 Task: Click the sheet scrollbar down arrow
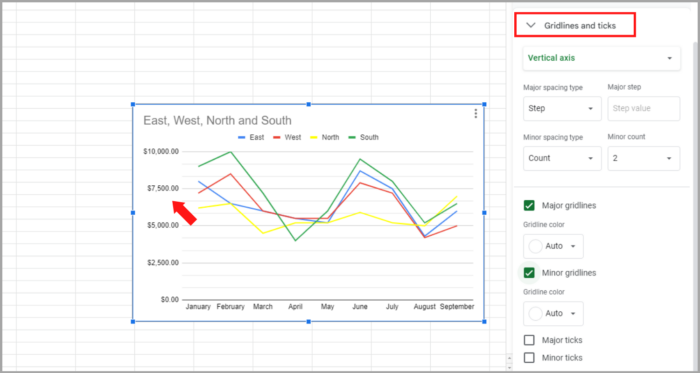509,367
